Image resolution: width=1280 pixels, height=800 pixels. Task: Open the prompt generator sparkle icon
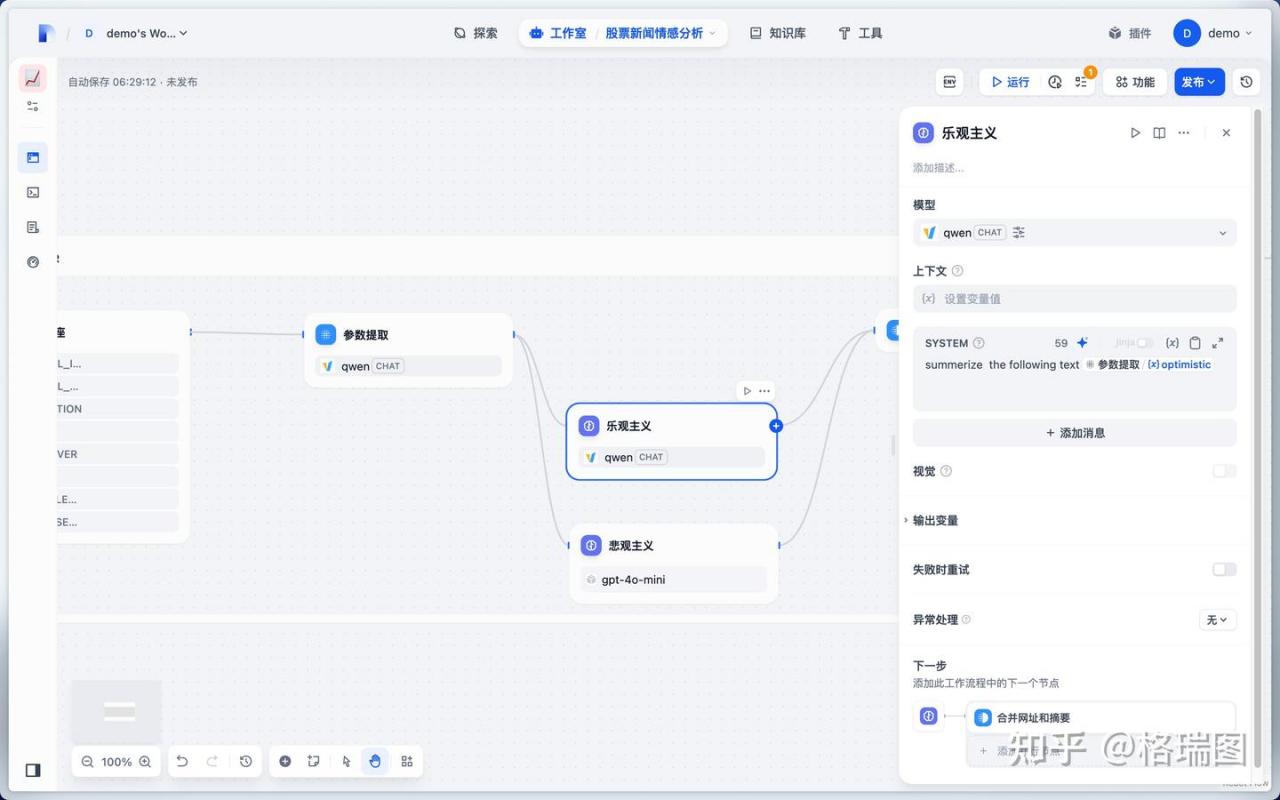[x=1082, y=343]
